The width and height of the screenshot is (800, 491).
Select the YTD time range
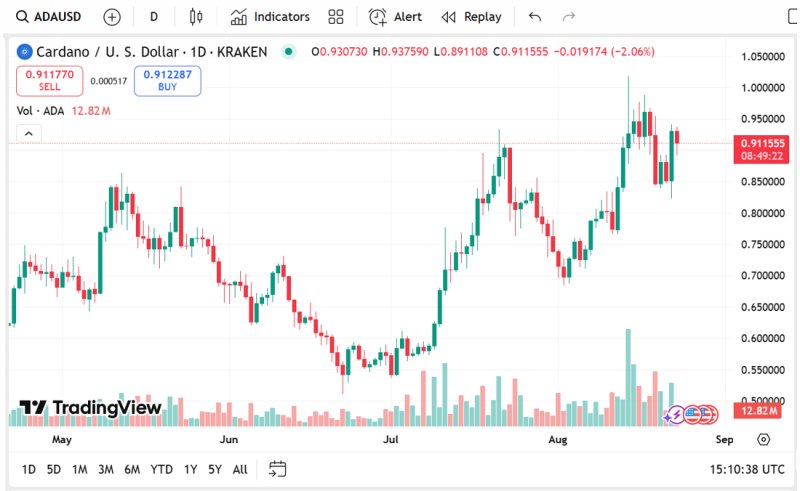click(x=161, y=469)
